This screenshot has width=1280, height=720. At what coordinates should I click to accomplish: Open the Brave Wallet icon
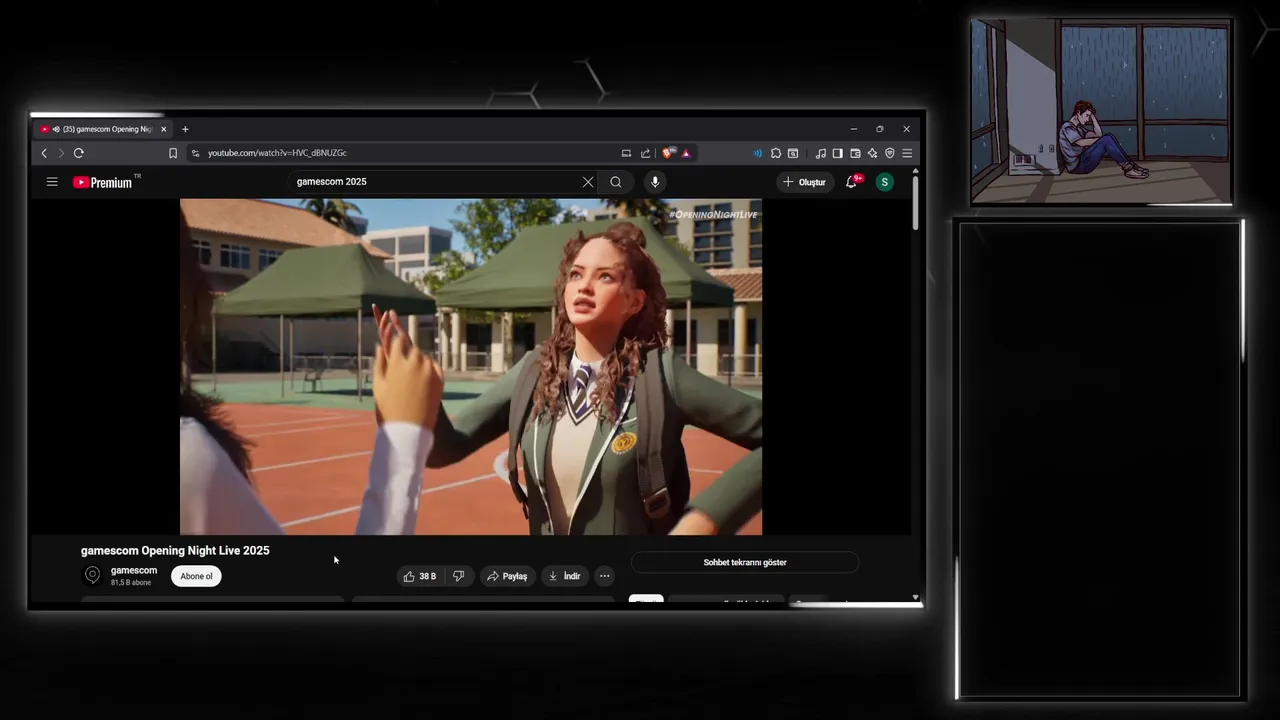tap(855, 153)
